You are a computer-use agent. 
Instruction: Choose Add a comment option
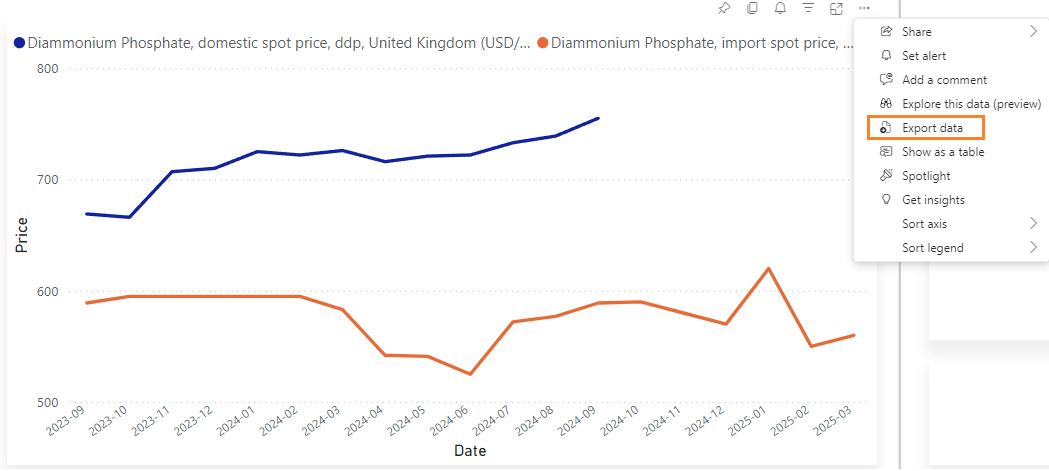(x=944, y=80)
